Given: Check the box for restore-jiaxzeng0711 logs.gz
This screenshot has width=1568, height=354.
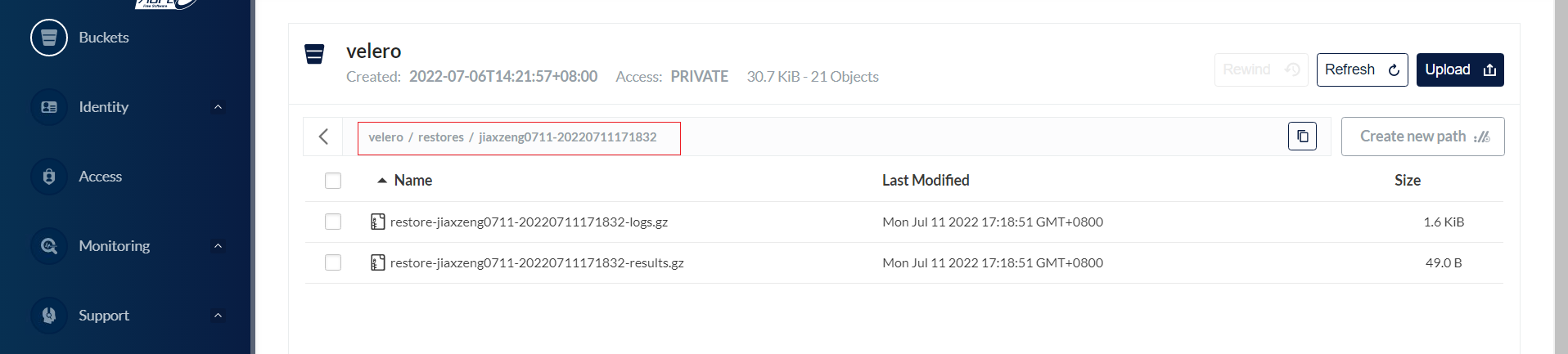Looking at the screenshot, I should 333,222.
